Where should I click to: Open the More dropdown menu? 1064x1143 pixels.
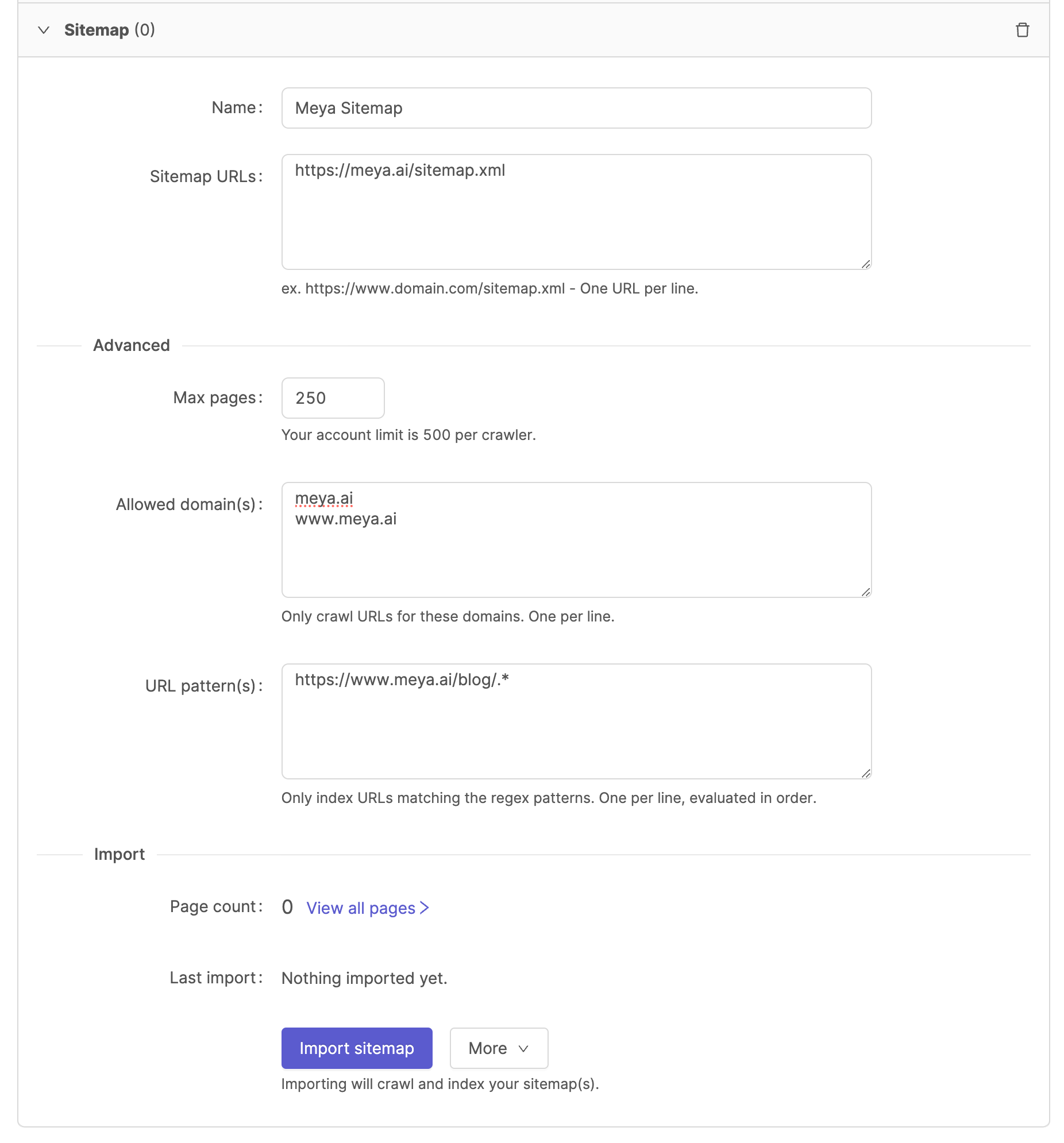point(498,1048)
